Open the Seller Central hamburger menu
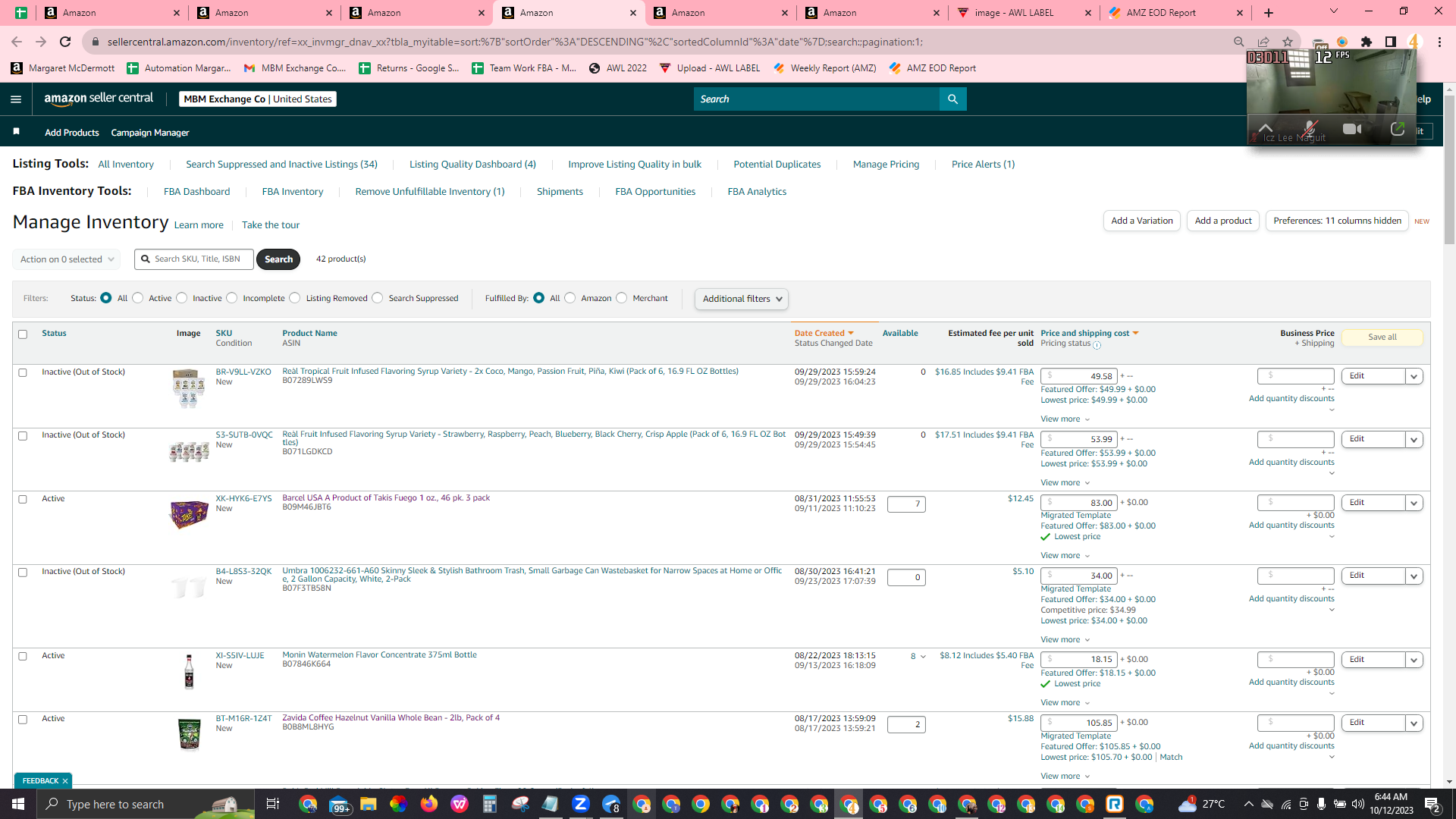1456x819 pixels. [16, 99]
